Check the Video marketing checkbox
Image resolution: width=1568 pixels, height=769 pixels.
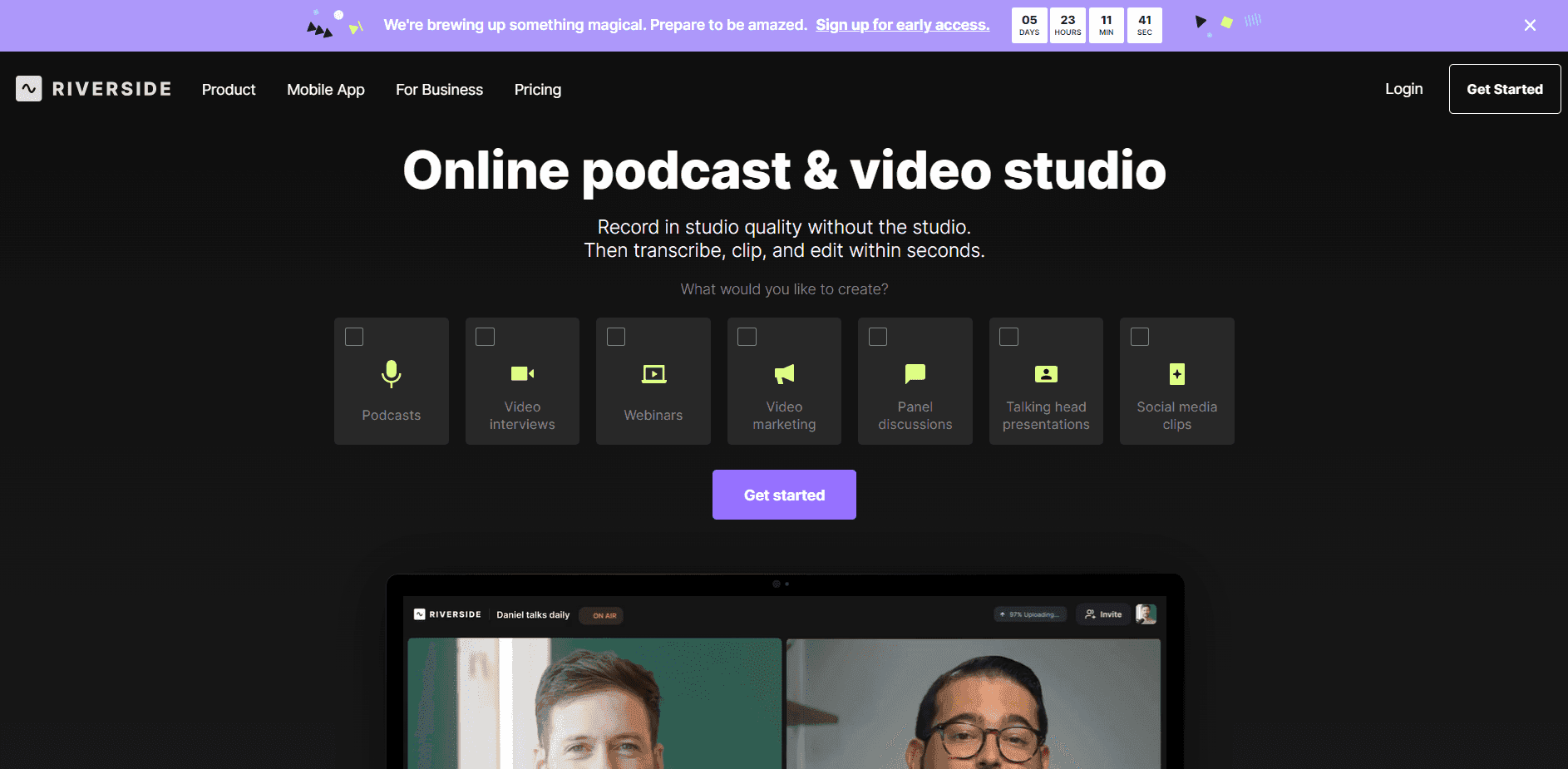[x=747, y=337]
